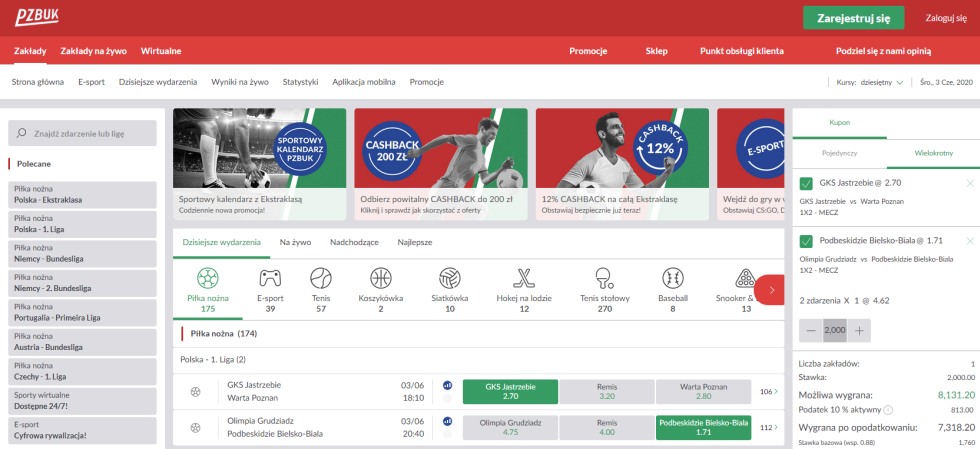Click football icon beside GKS Jastrzebie row
Screen dimensions: 980x449
coord(196,392)
